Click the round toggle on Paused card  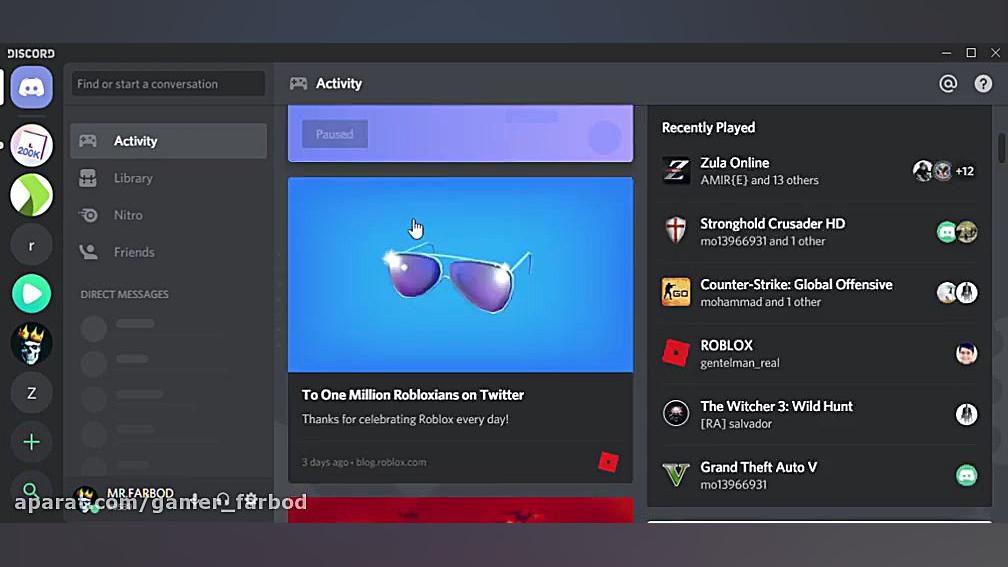(x=604, y=137)
